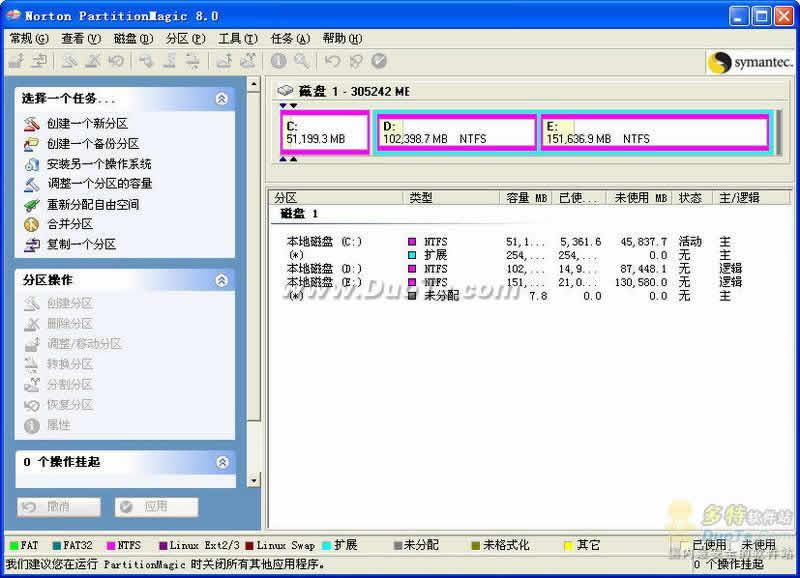Click the 创建一个新分区 task icon
This screenshot has width=800, height=578.
pyautogui.click(x=32, y=123)
